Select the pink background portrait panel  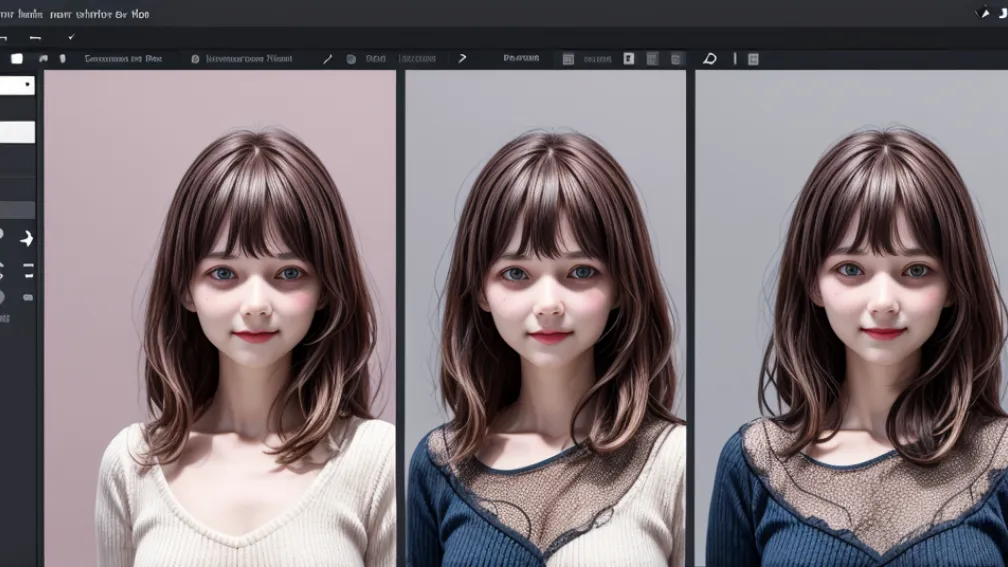(220, 318)
